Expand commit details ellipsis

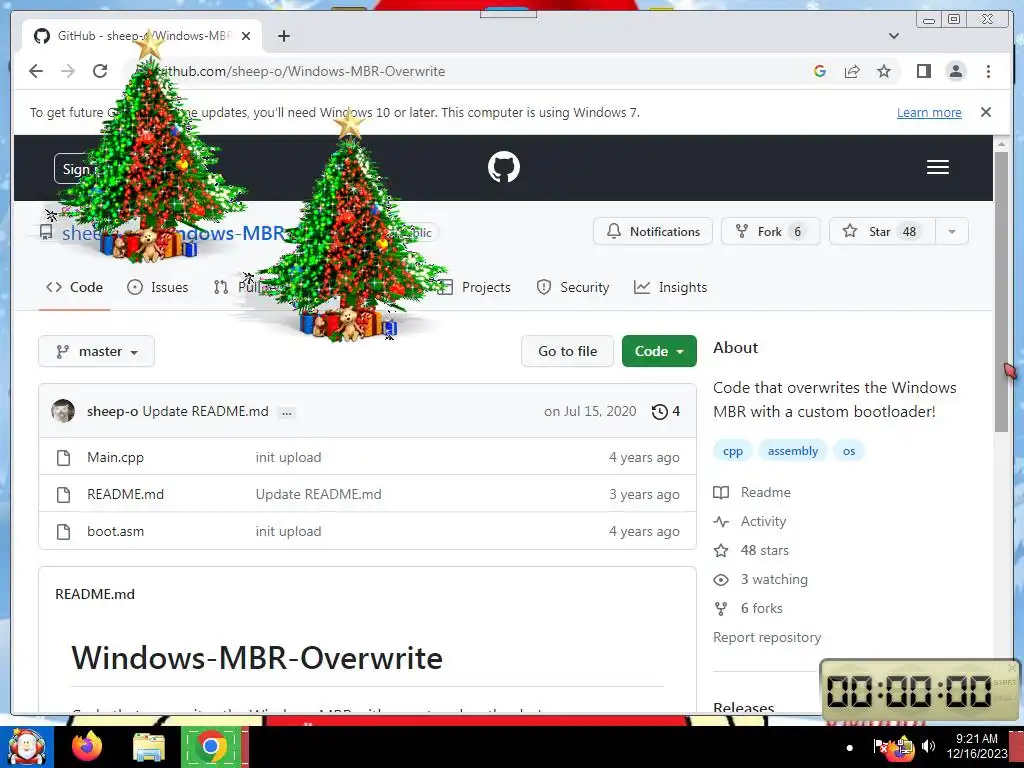[287, 412]
